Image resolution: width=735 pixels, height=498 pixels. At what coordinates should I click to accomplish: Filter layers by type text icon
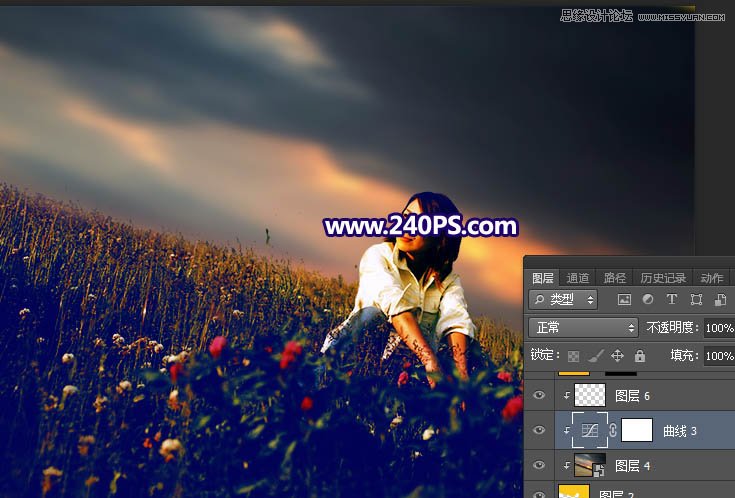pyautogui.click(x=672, y=299)
